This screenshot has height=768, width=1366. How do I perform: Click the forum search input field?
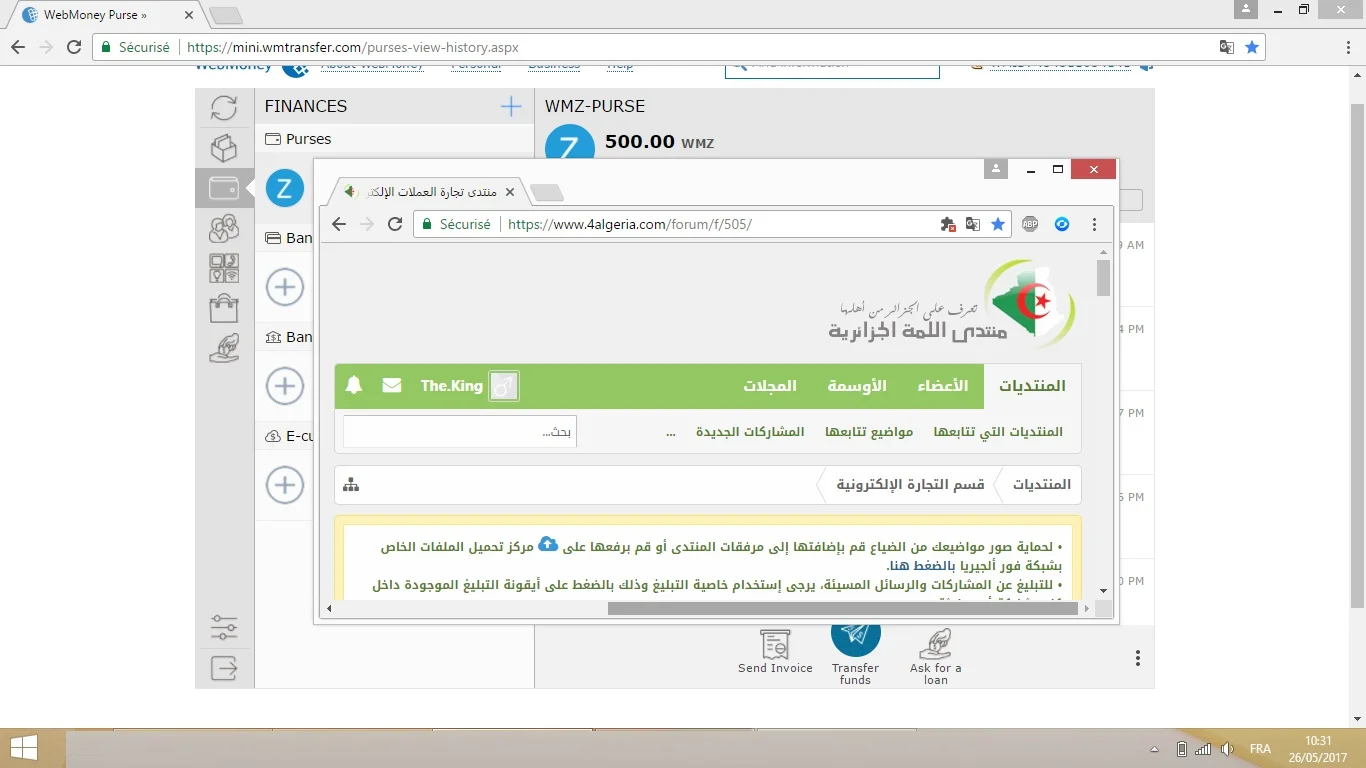click(460, 432)
